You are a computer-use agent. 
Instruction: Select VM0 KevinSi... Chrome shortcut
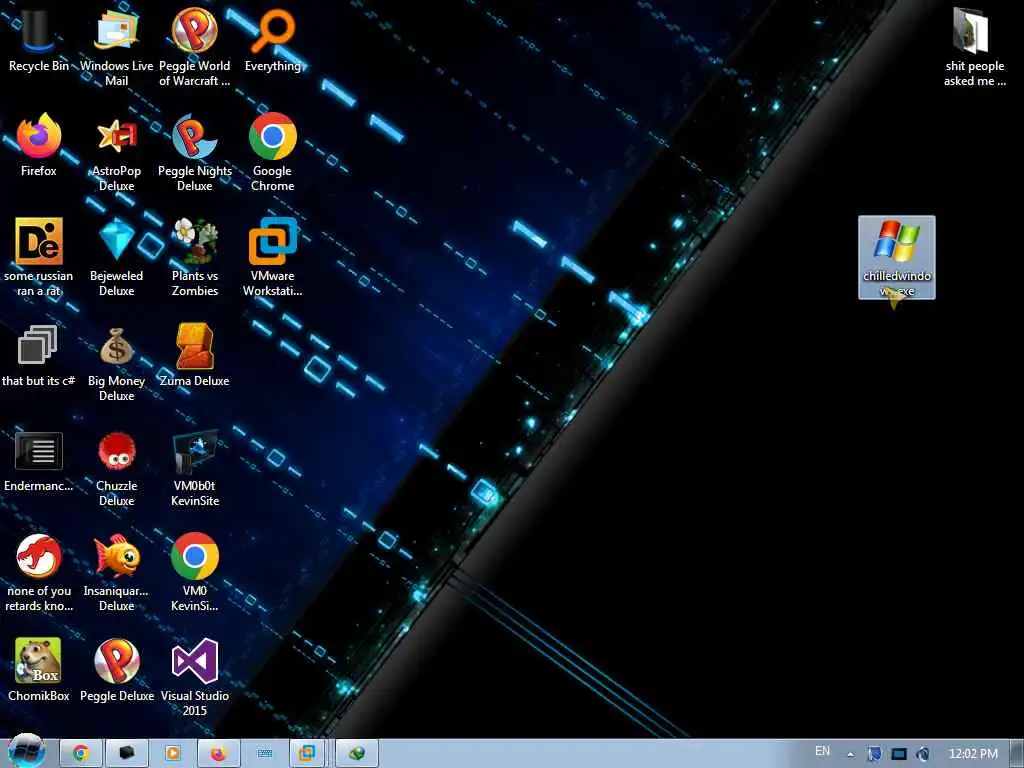pos(195,573)
